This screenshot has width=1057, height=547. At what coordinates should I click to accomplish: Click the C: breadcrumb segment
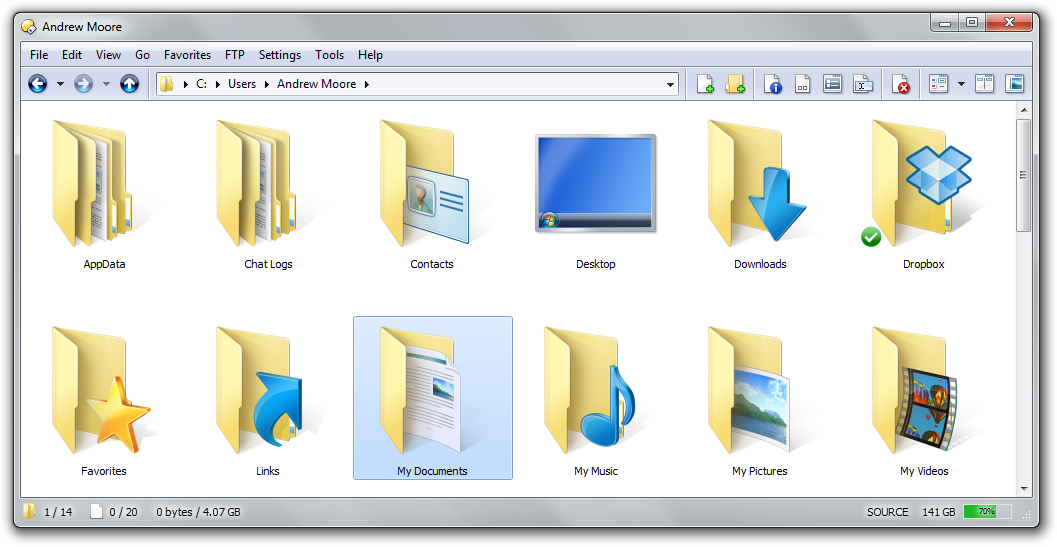coord(201,84)
